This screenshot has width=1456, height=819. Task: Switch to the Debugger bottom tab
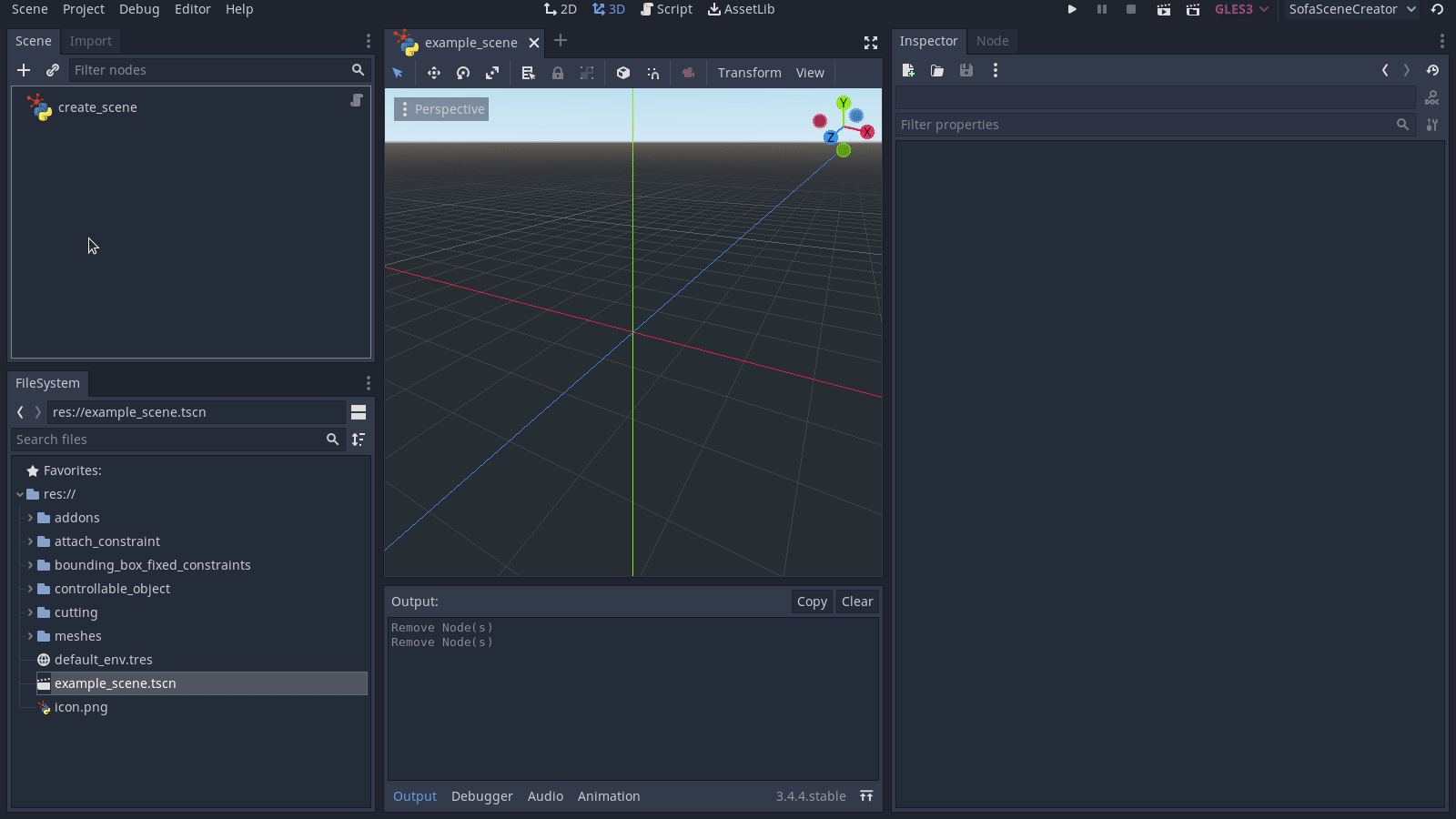pos(482,796)
